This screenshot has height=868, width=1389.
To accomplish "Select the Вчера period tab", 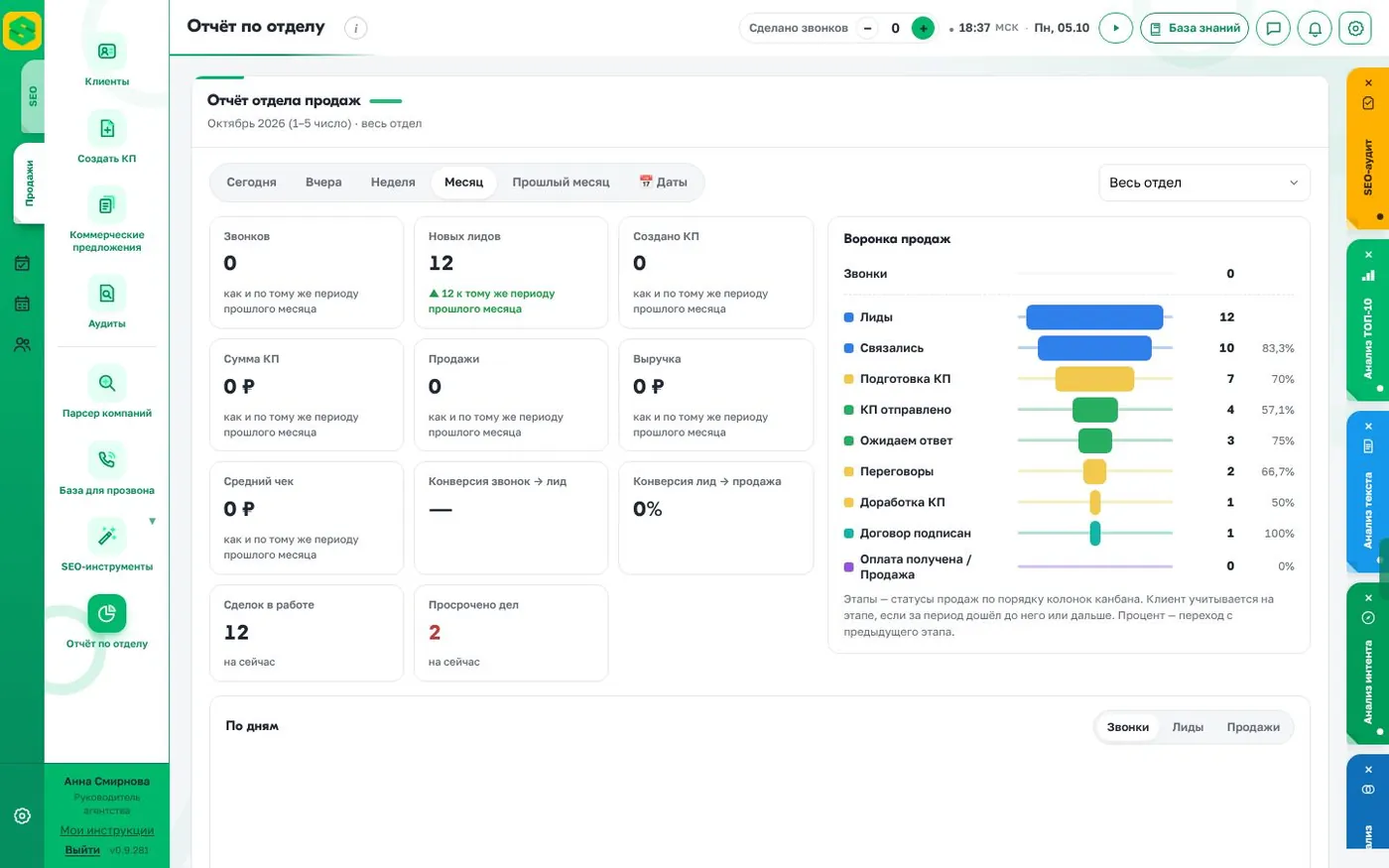I will click(323, 183).
